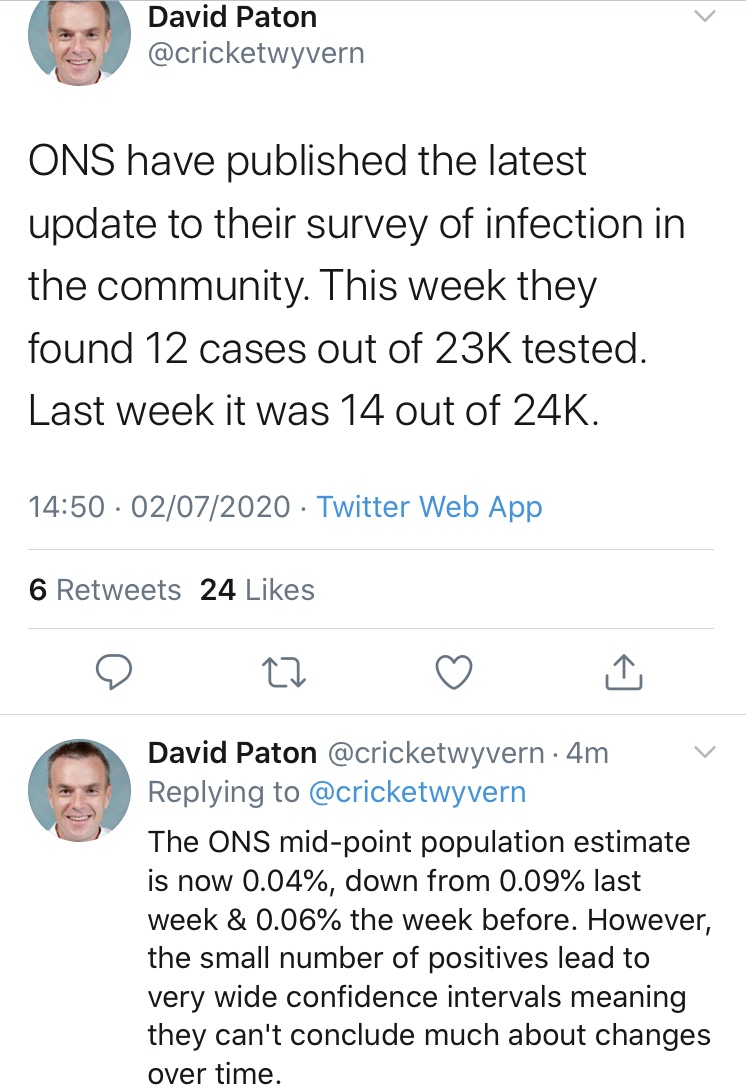The image size is (746, 1092).
Task: View the 24 Likes list
Action: pos(257,590)
